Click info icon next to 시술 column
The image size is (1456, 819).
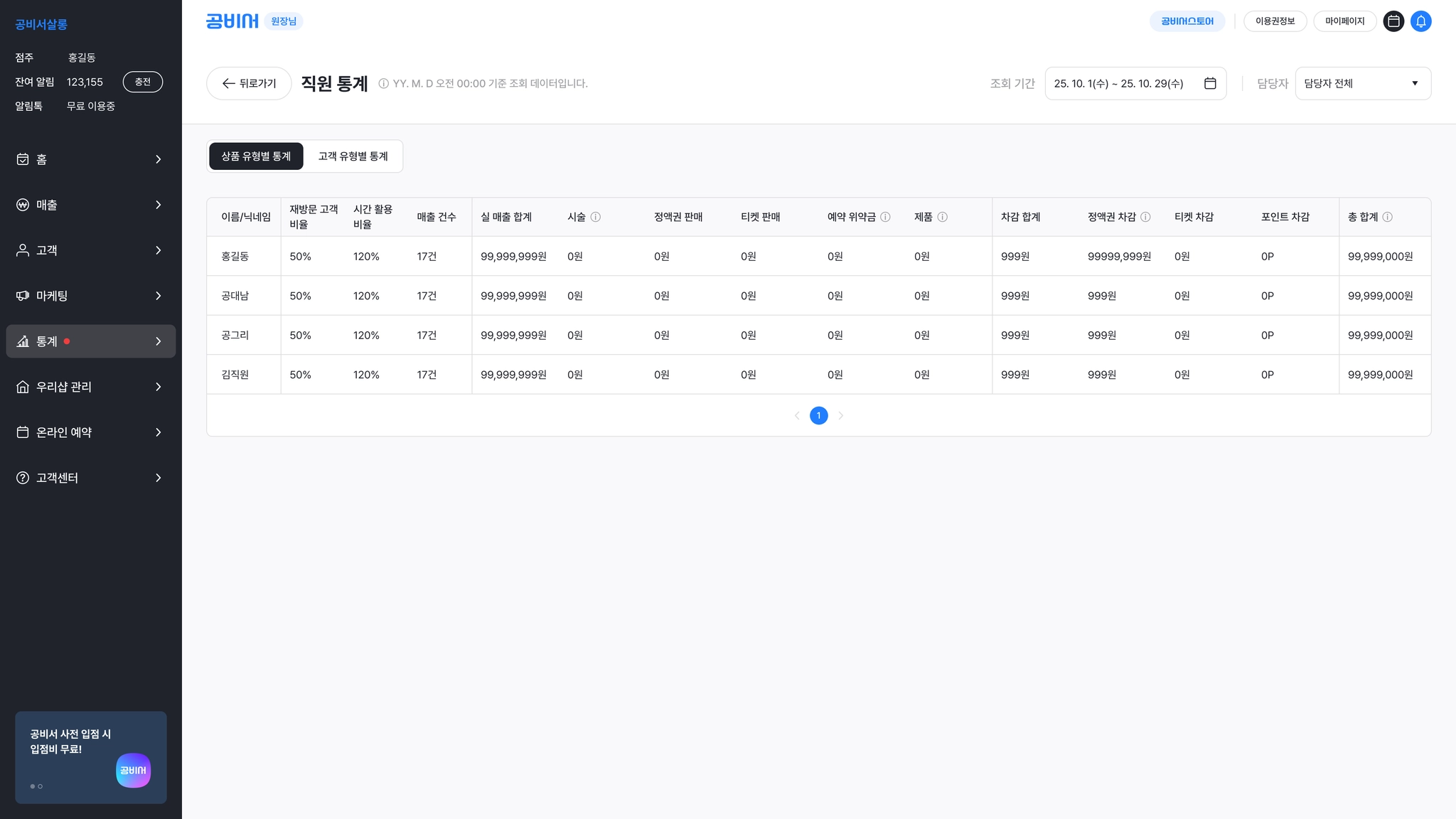coord(596,217)
